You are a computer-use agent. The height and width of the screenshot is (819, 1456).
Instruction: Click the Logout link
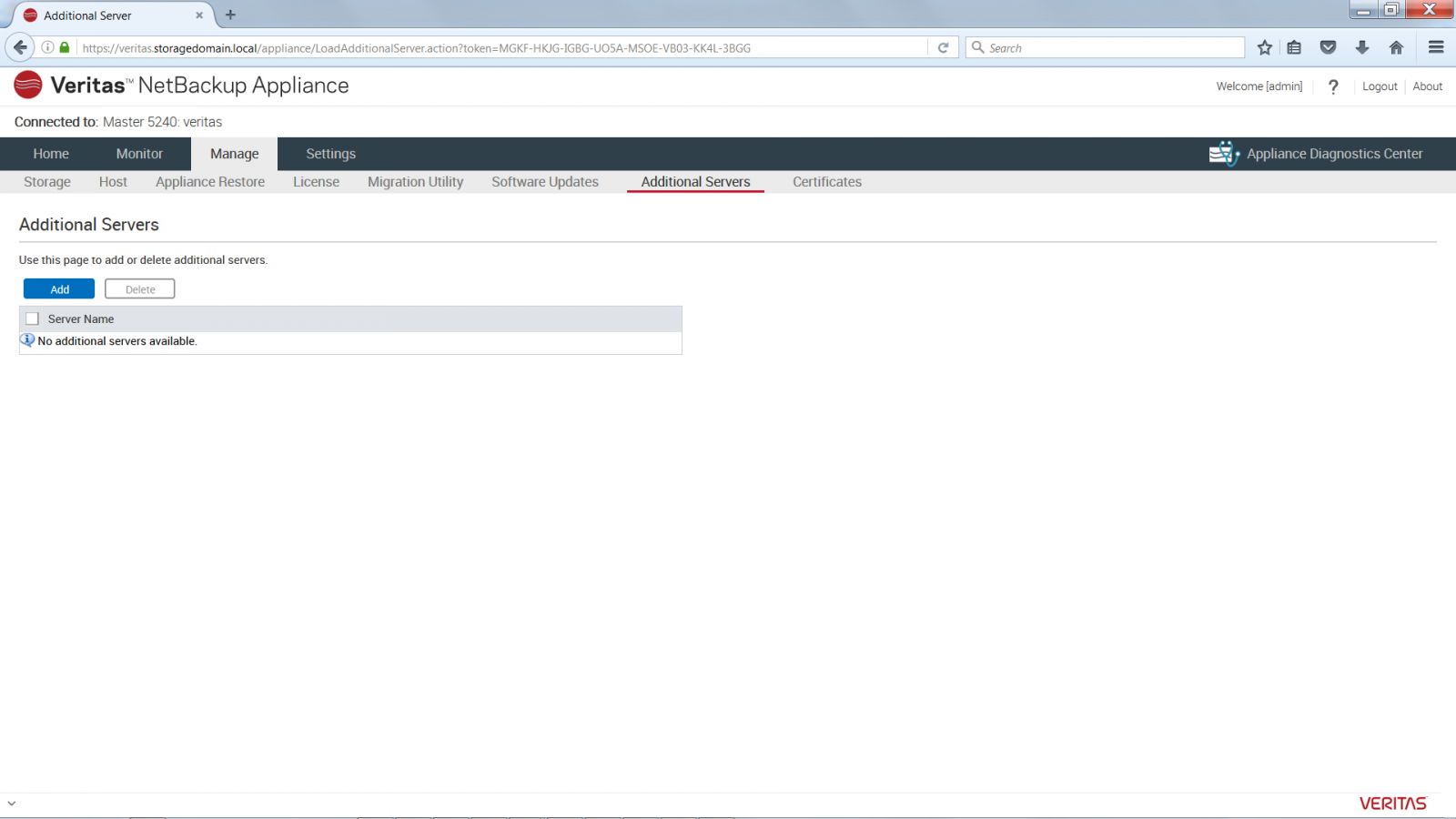click(x=1380, y=86)
